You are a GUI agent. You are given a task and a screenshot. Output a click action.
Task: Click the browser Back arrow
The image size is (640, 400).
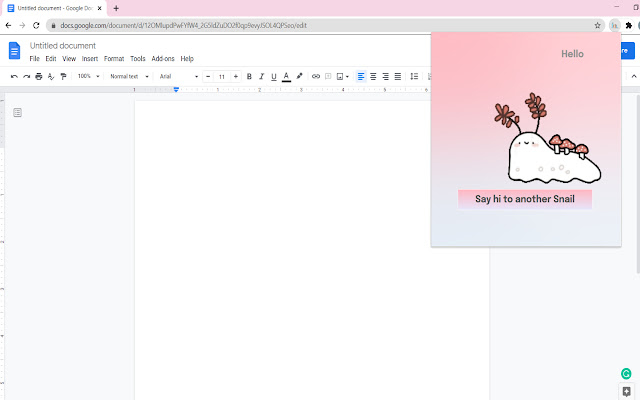coord(8,25)
